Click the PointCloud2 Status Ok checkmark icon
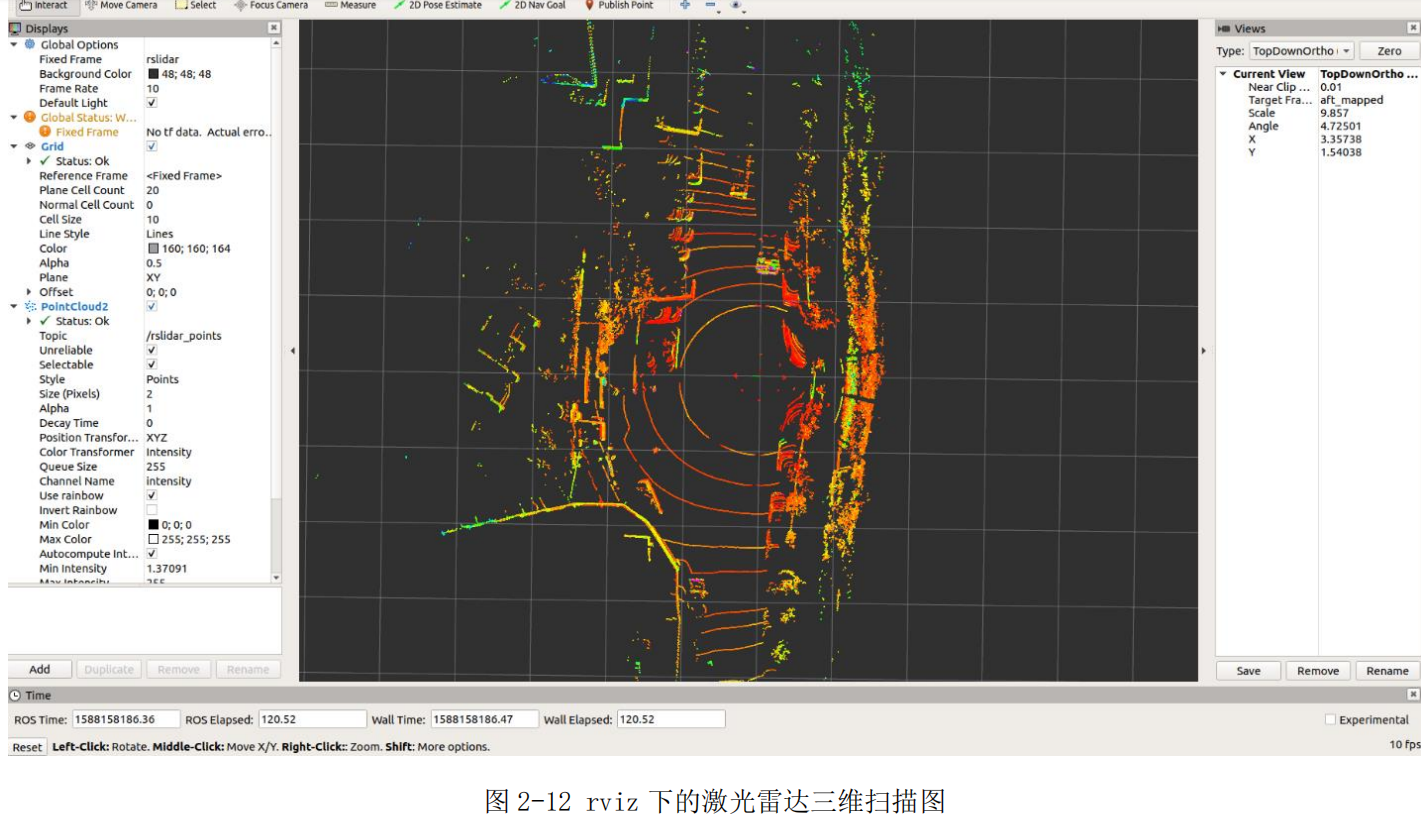This screenshot has width=1421, height=821. [45, 321]
